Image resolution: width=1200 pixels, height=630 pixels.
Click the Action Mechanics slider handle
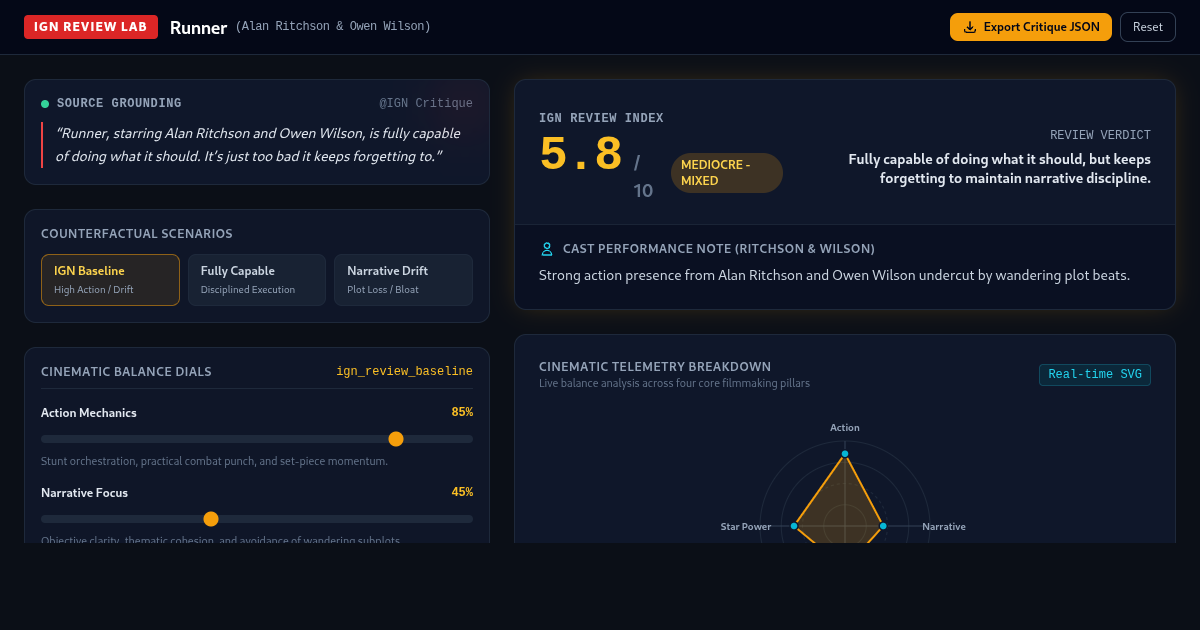tap(396, 439)
